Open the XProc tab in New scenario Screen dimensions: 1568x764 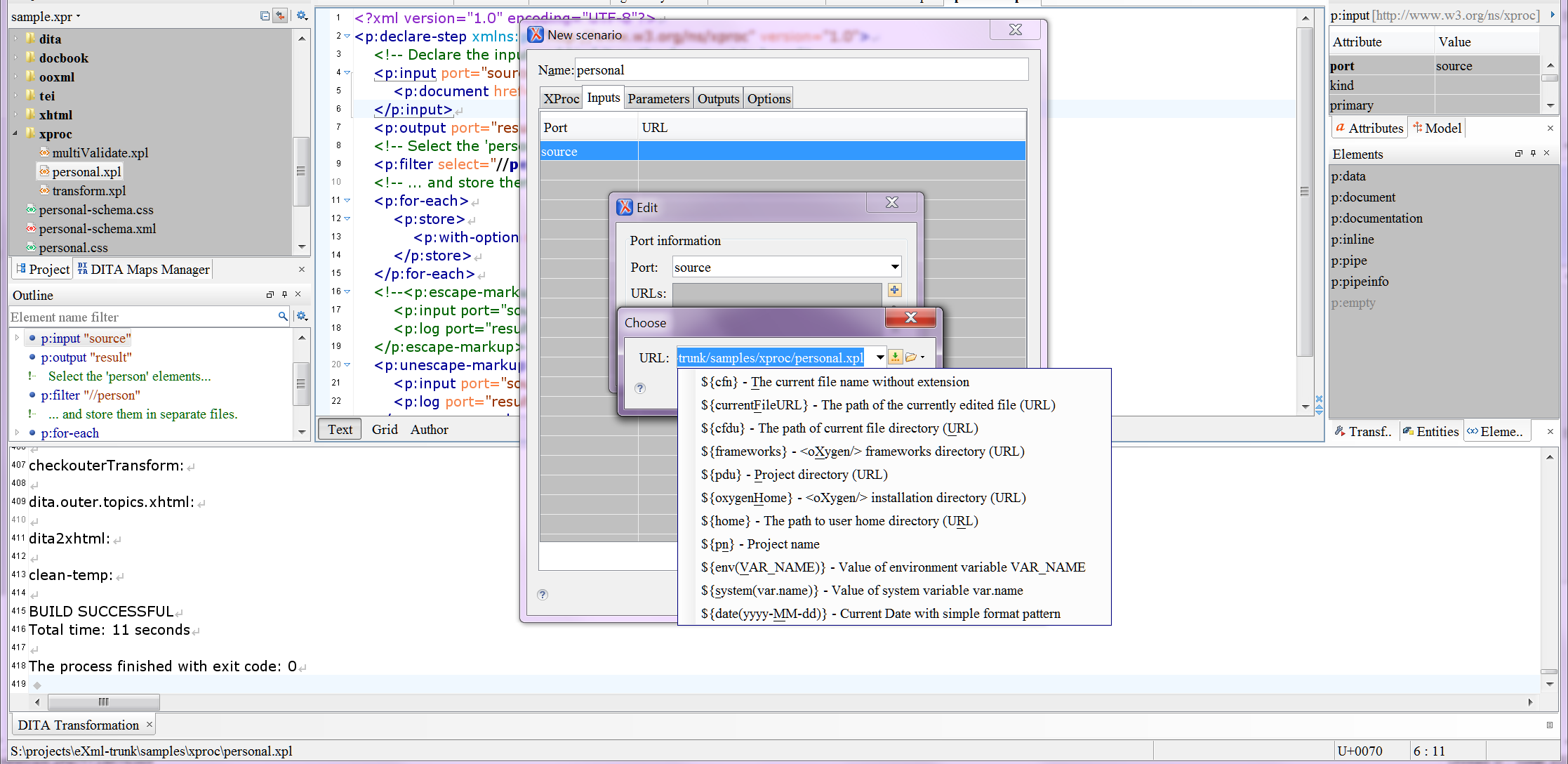click(562, 99)
